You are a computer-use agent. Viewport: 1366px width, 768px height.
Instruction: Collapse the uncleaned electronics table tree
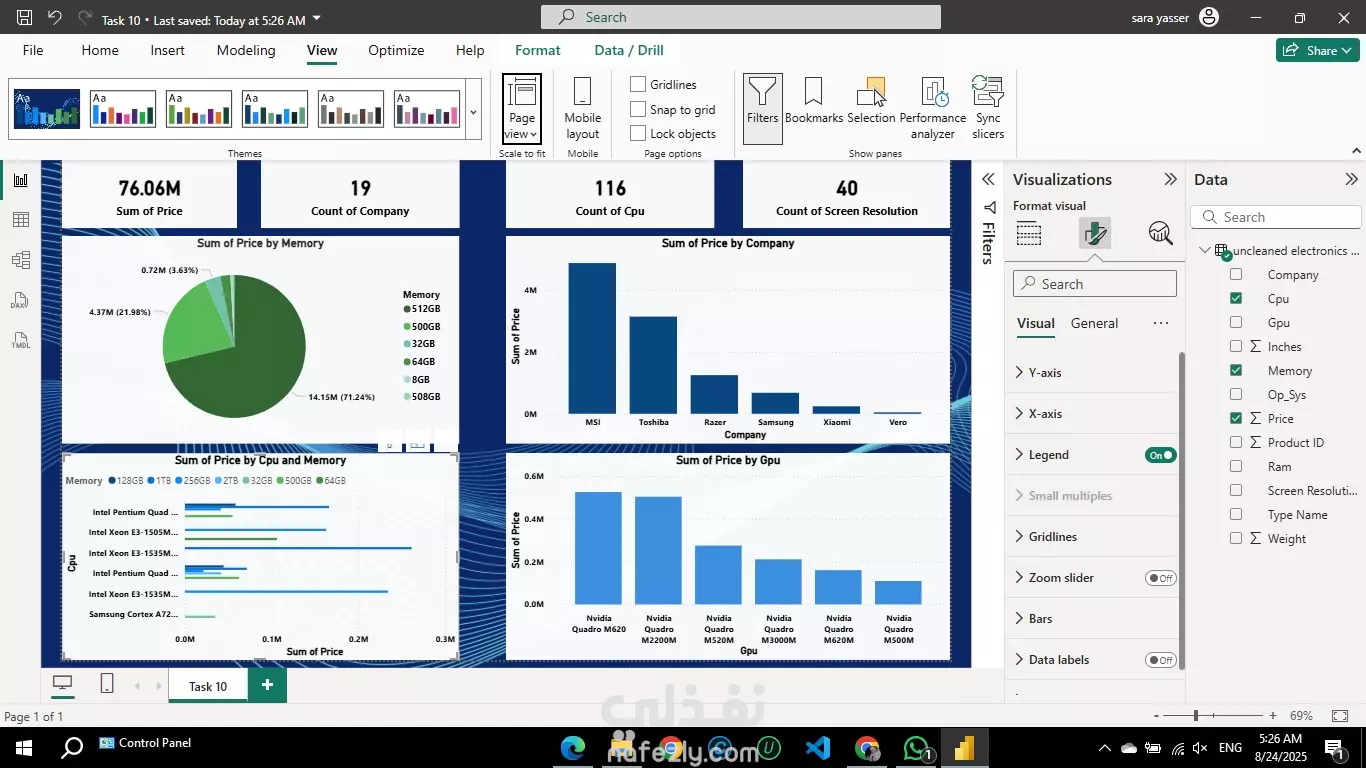(1204, 251)
